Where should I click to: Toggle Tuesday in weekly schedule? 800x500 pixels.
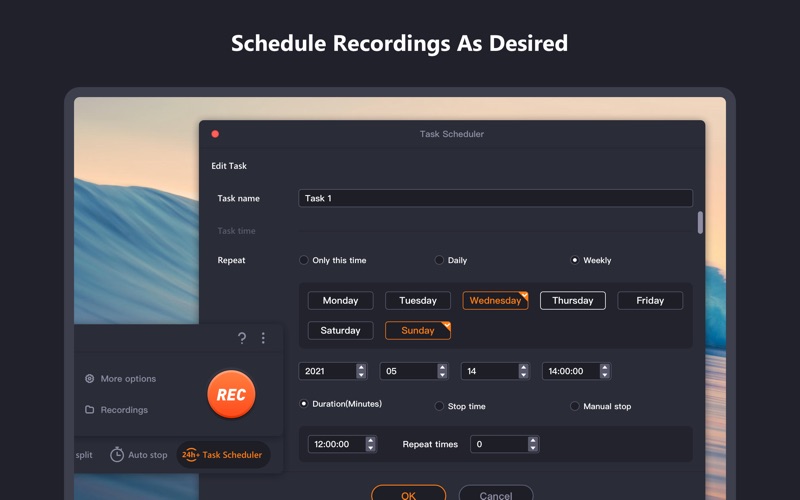coord(418,301)
